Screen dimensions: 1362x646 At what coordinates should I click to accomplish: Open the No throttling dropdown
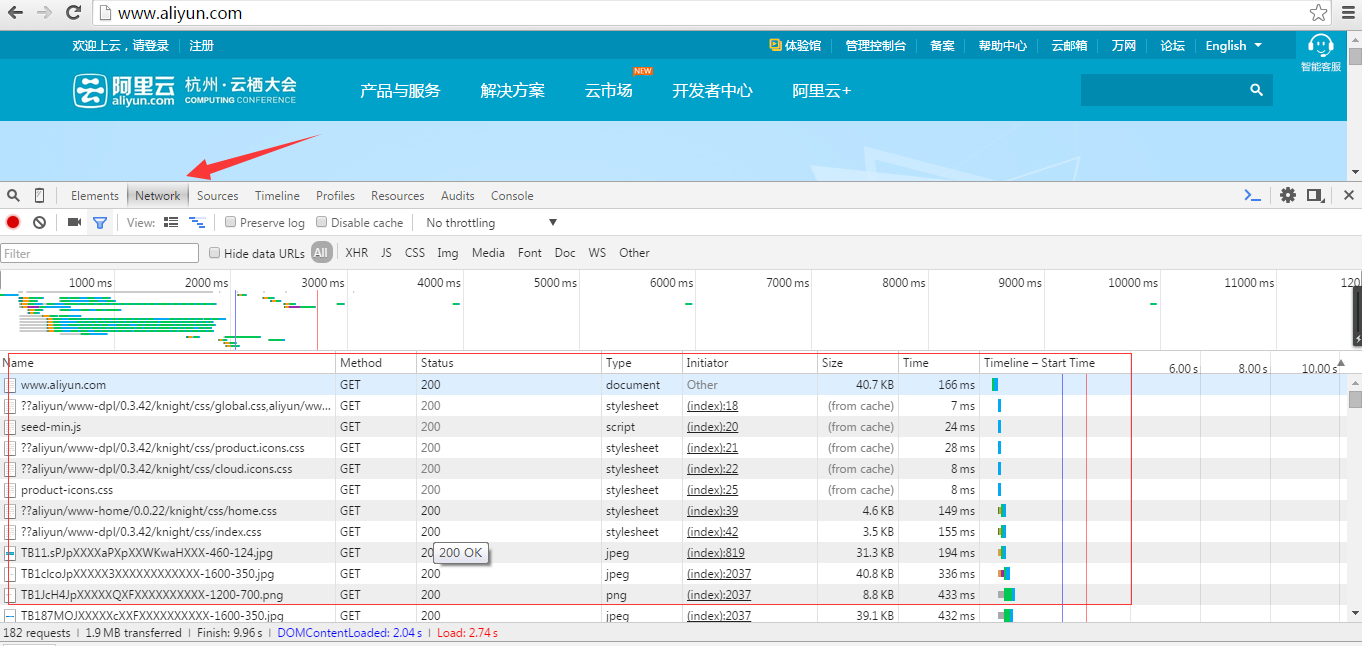491,222
